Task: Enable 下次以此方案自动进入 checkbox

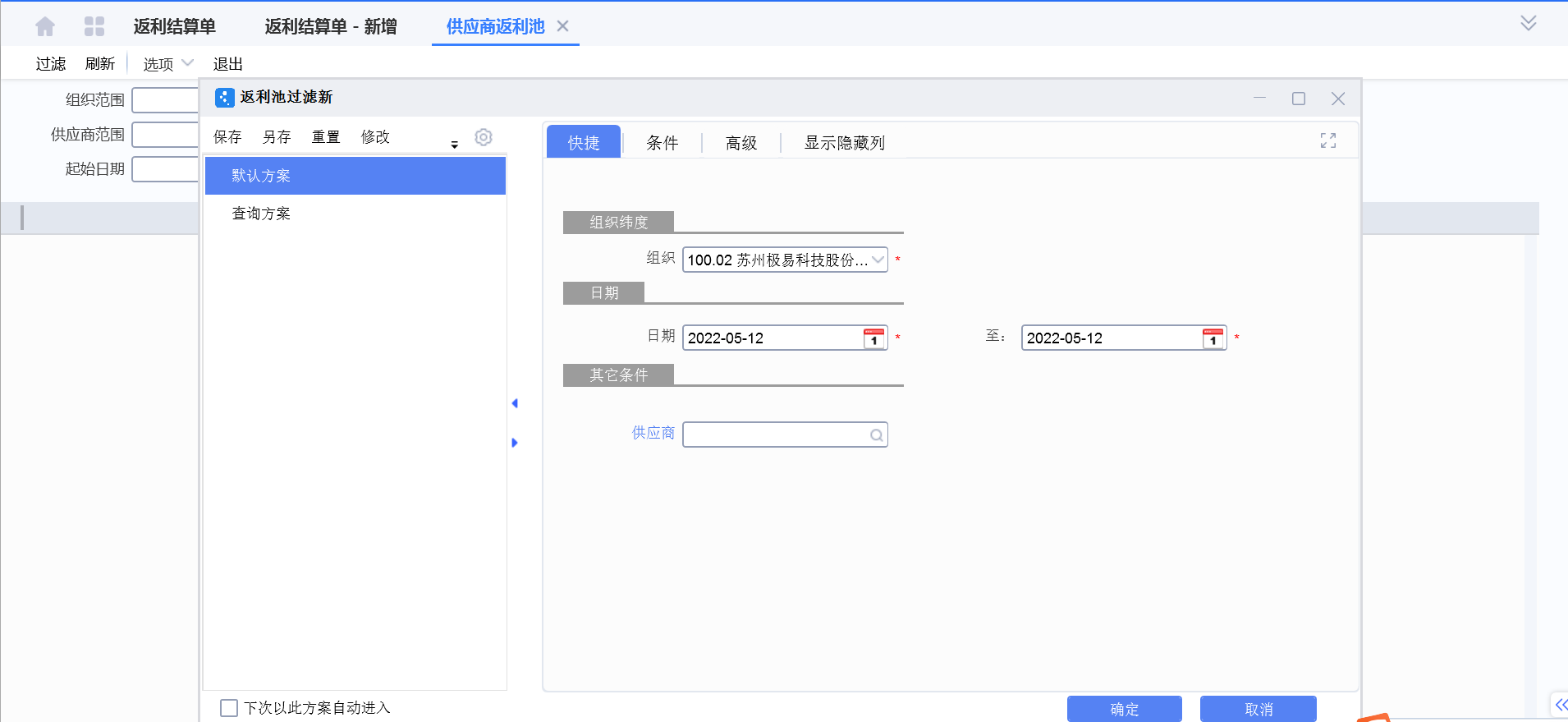Action: (x=229, y=708)
